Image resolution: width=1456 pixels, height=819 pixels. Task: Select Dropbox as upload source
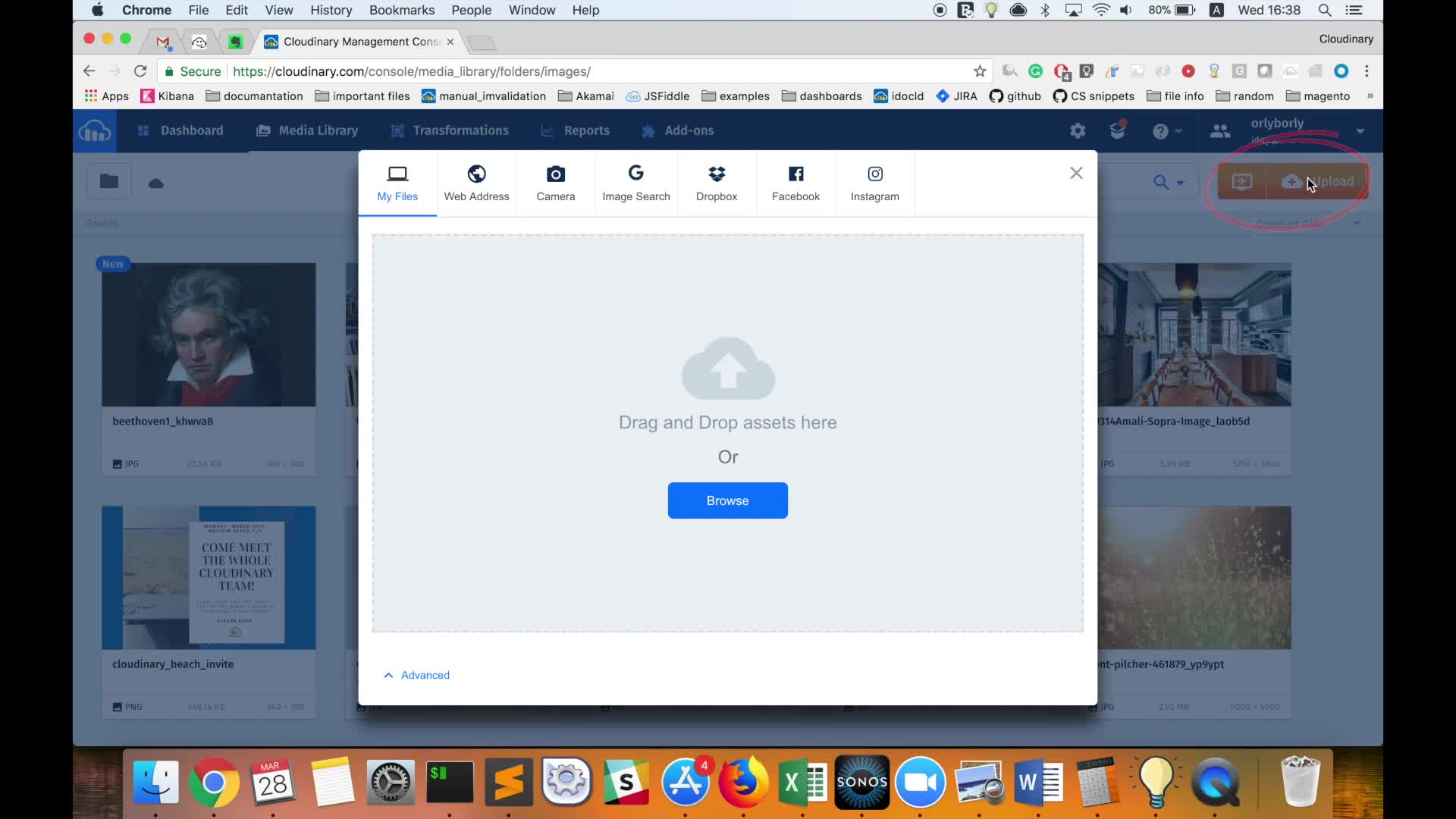(x=716, y=184)
